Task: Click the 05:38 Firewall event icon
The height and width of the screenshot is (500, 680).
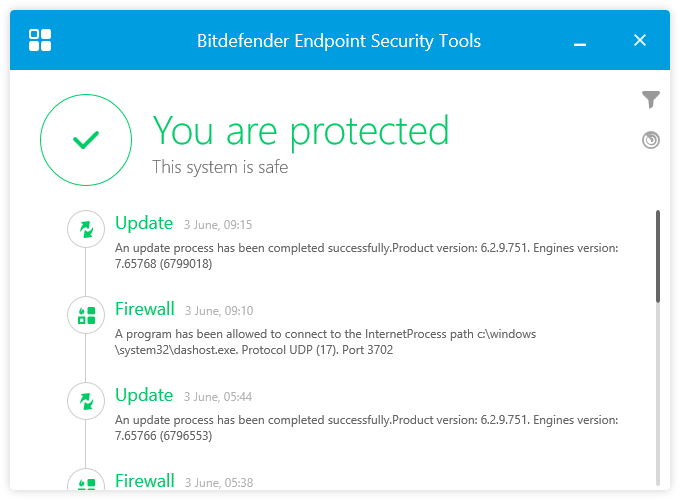Action: 86,482
